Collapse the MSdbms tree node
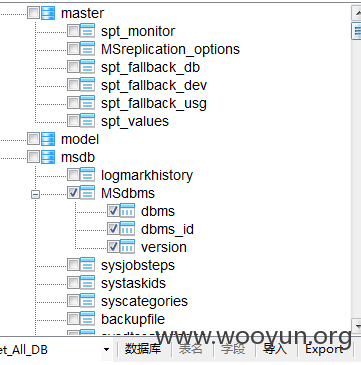Screen dimensions: 361x365 pos(35,194)
